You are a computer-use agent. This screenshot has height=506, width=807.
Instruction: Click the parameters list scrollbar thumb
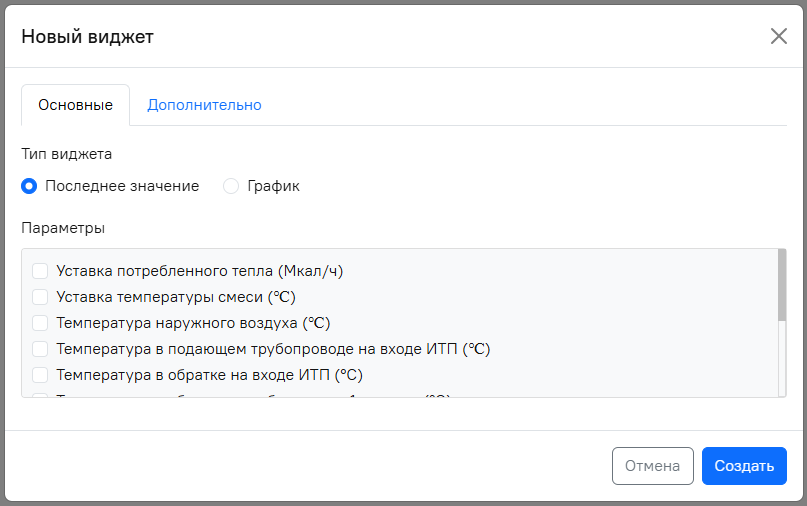(x=781, y=285)
